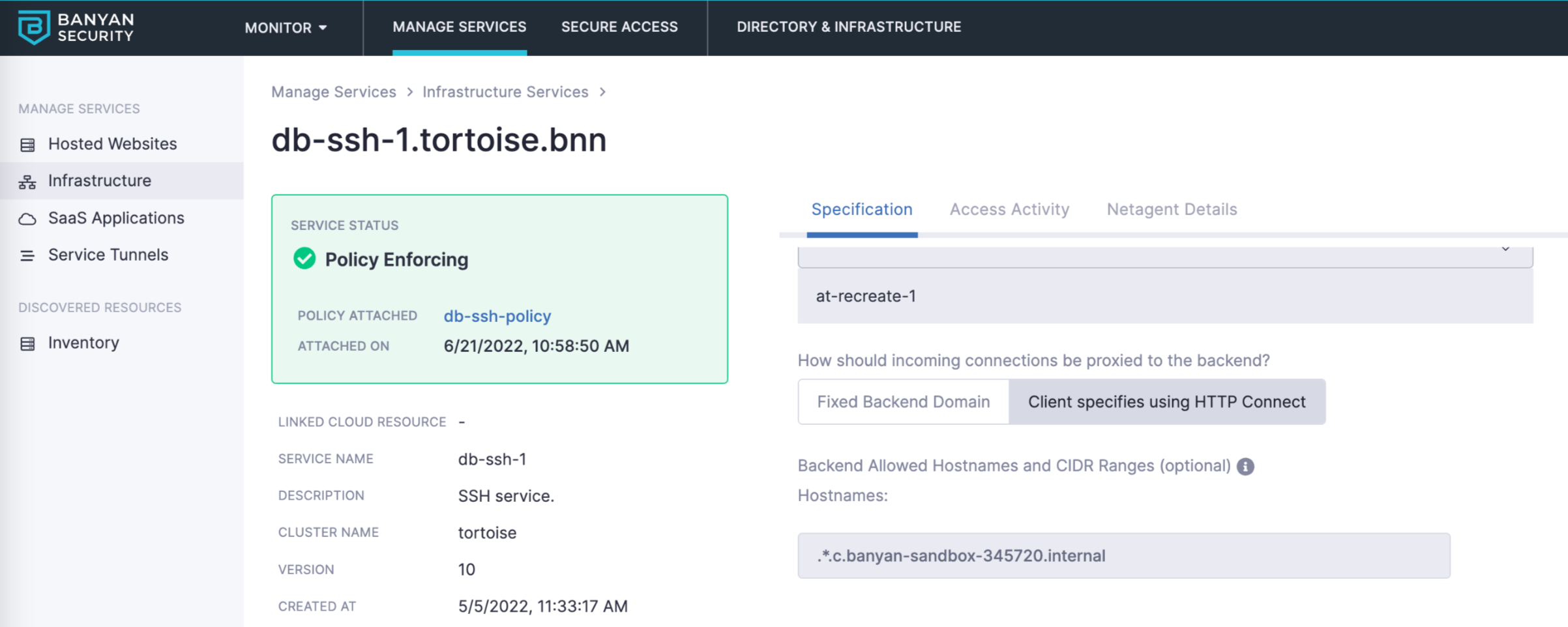The height and width of the screenshot is (627, 1568).
Task: Click the info icon beside CIDR Ranges
Action: pyautogui.click(x=1245, y=467)
